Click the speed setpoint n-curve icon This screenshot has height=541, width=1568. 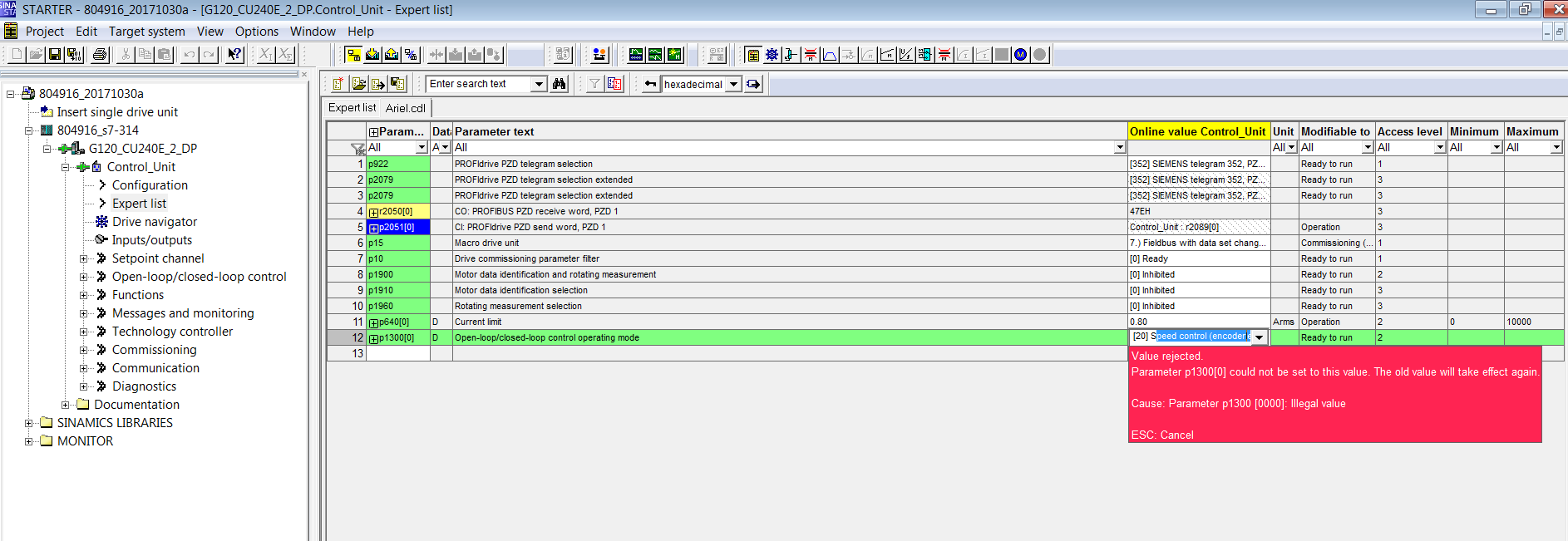click(887, 55)
